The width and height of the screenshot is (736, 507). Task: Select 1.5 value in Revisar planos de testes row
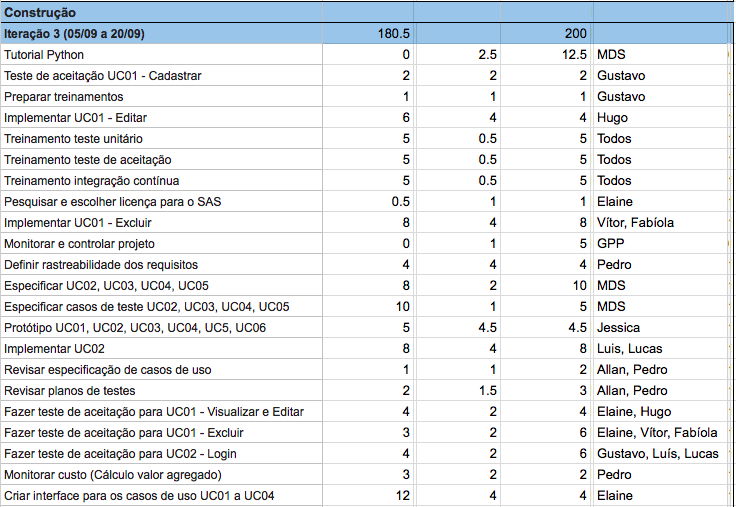458,391
